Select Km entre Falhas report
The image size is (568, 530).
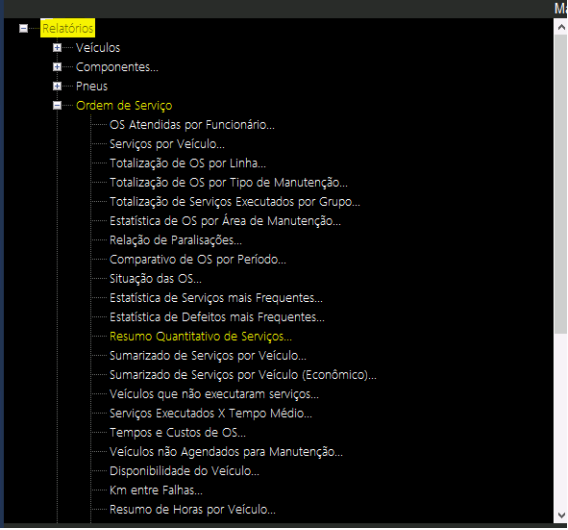click(156, 490)
